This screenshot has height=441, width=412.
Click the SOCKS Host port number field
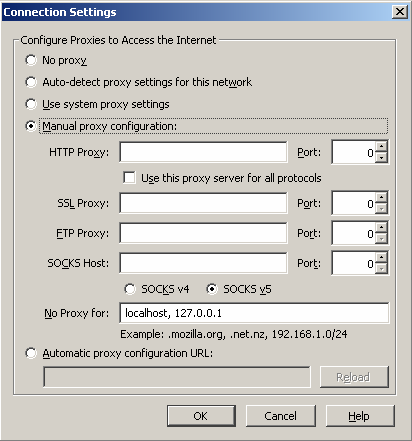(354, 263)
